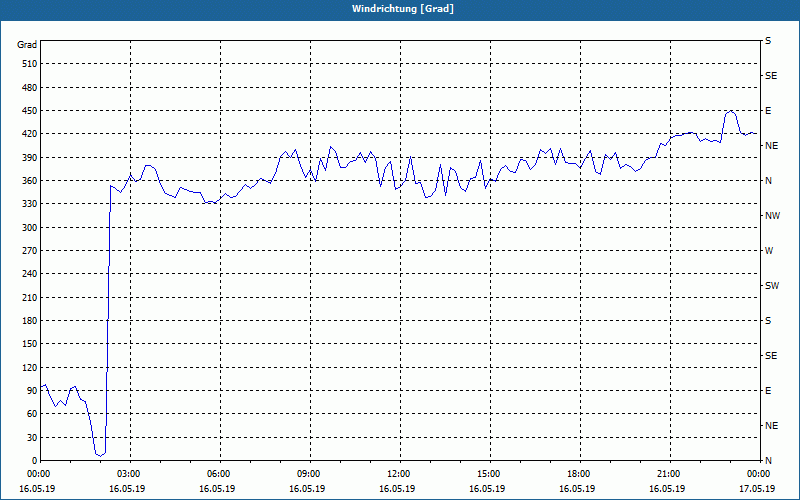Screen dimensions: 800x500
Task: Select the 06:00 time label
Action: pyautogui.click(x=217, y=474)
